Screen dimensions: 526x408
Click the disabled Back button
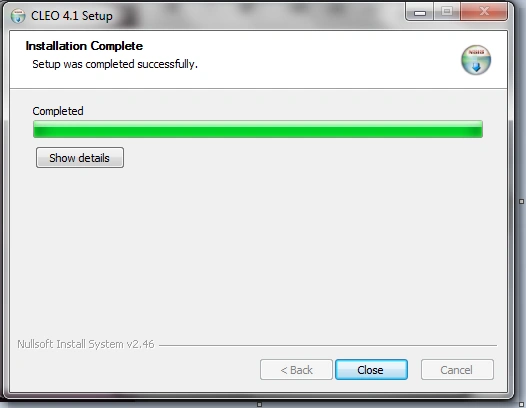(296, 370)
